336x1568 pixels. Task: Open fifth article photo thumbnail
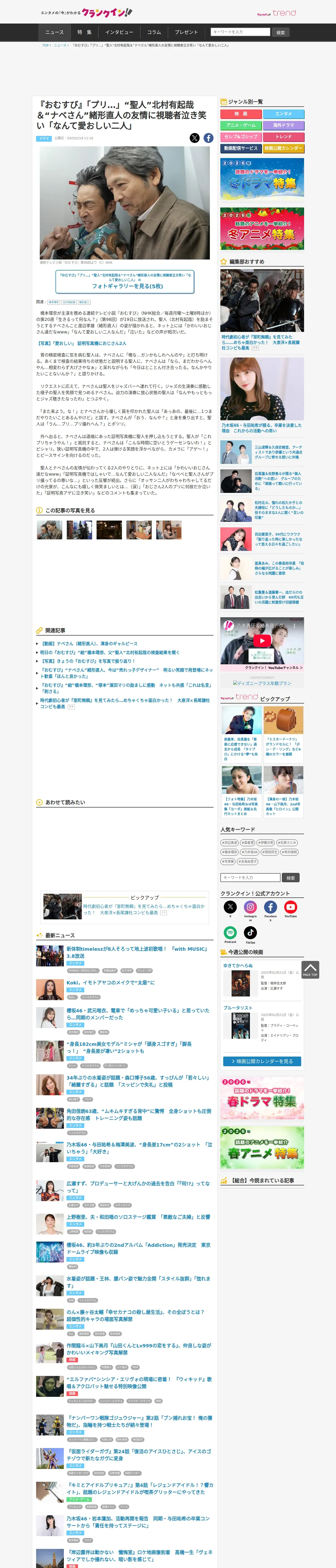pos(169,529)
